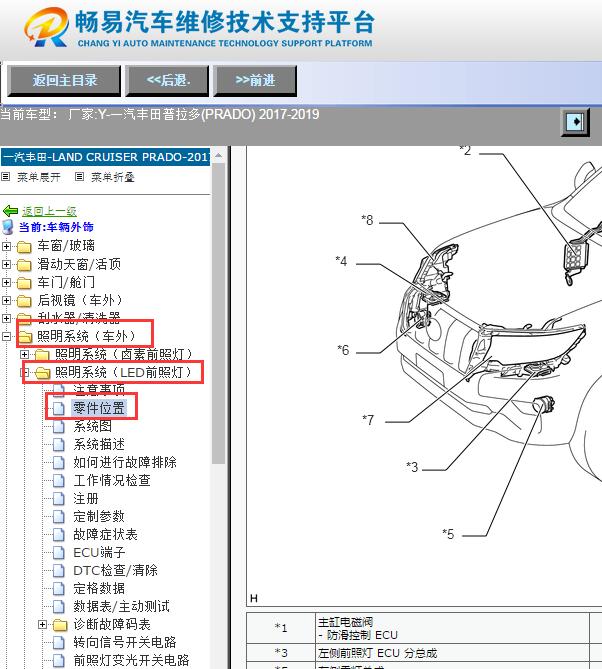
Task: Expand the 后视镜（车外） tree node
Action: click(6, 300)
